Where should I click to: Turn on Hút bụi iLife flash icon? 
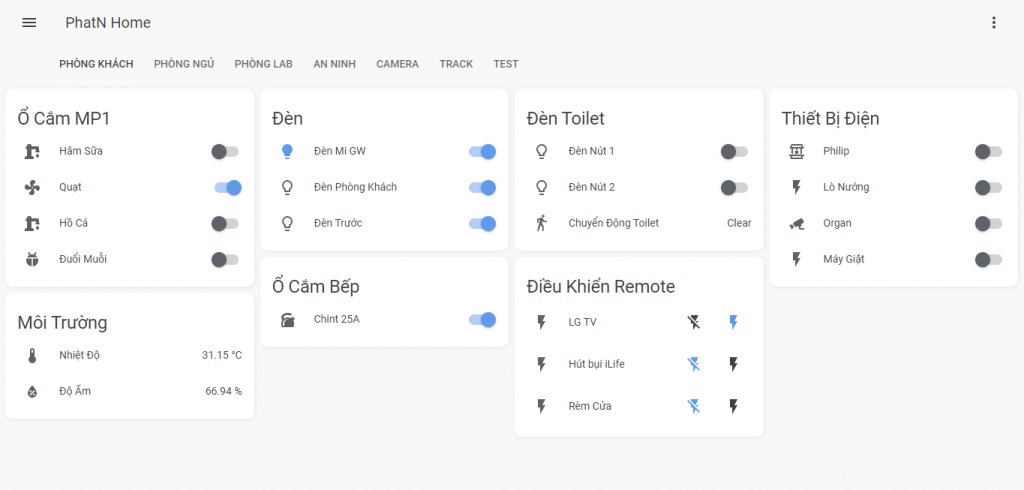tap(733, 364)
